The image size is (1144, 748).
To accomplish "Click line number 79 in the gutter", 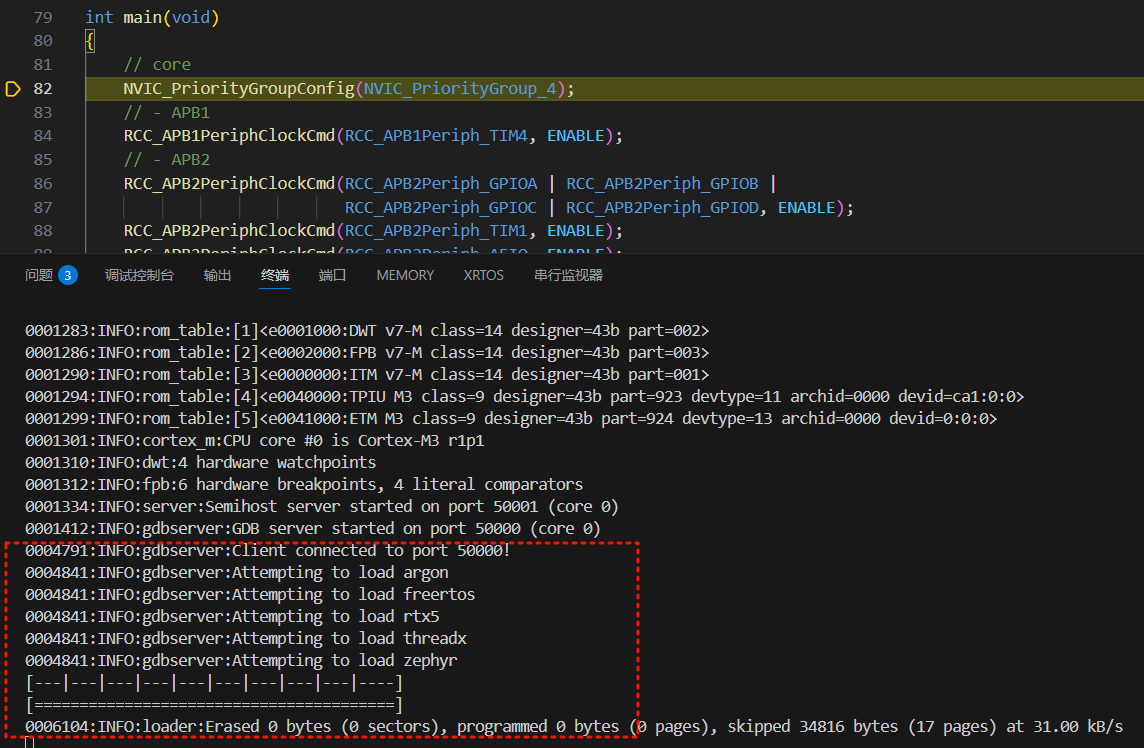I will (43, 18).
